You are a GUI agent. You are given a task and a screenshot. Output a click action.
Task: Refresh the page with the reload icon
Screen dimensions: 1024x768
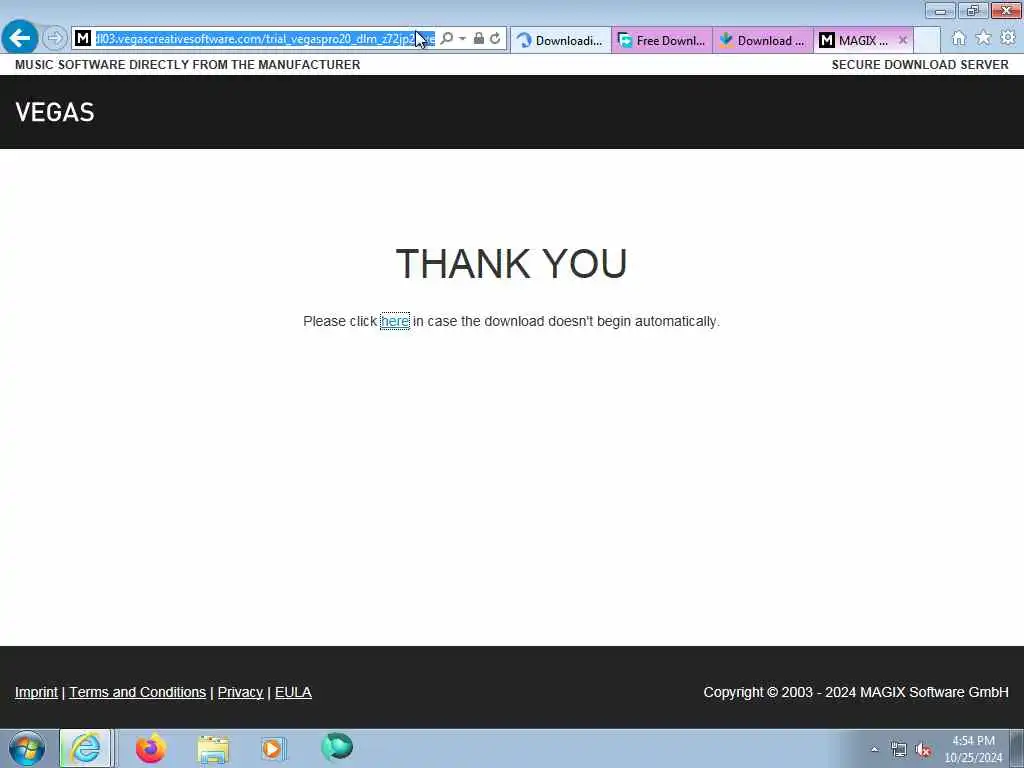click(496, 39)
